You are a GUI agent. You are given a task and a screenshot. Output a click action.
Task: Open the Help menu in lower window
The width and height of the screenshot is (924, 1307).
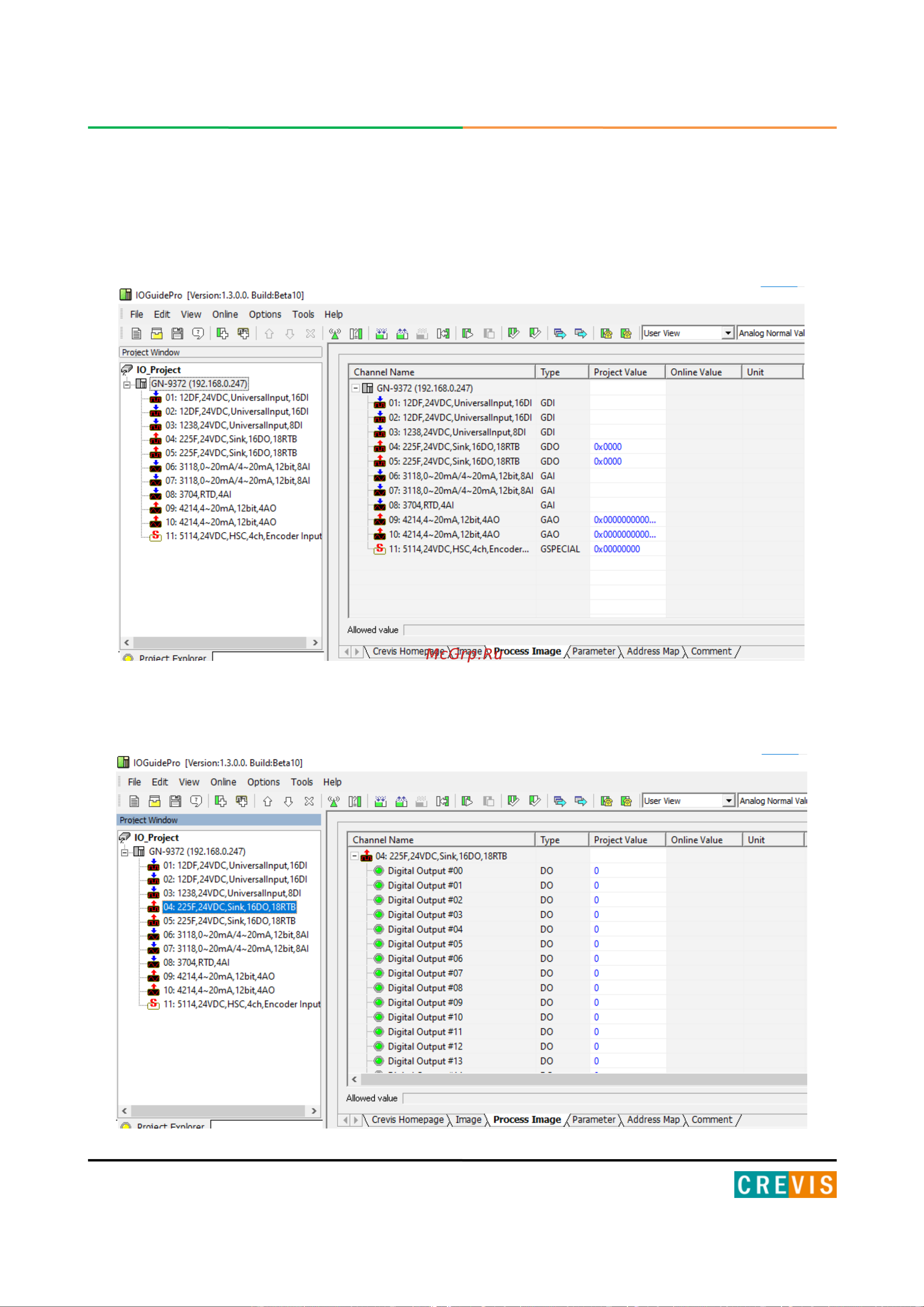tap(332, 782)
